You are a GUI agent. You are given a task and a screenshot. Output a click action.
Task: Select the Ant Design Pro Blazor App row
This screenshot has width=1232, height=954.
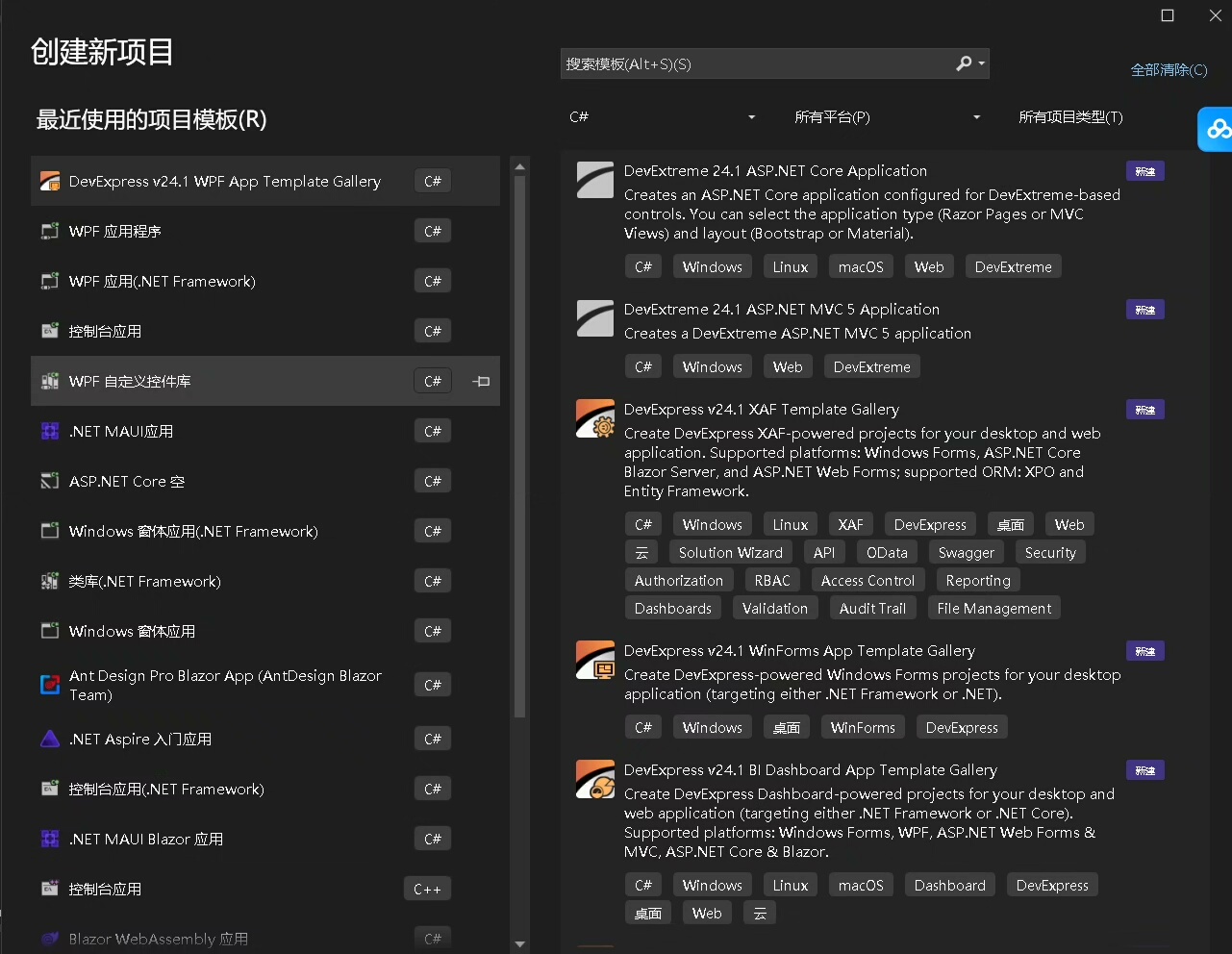click(265, 685)
